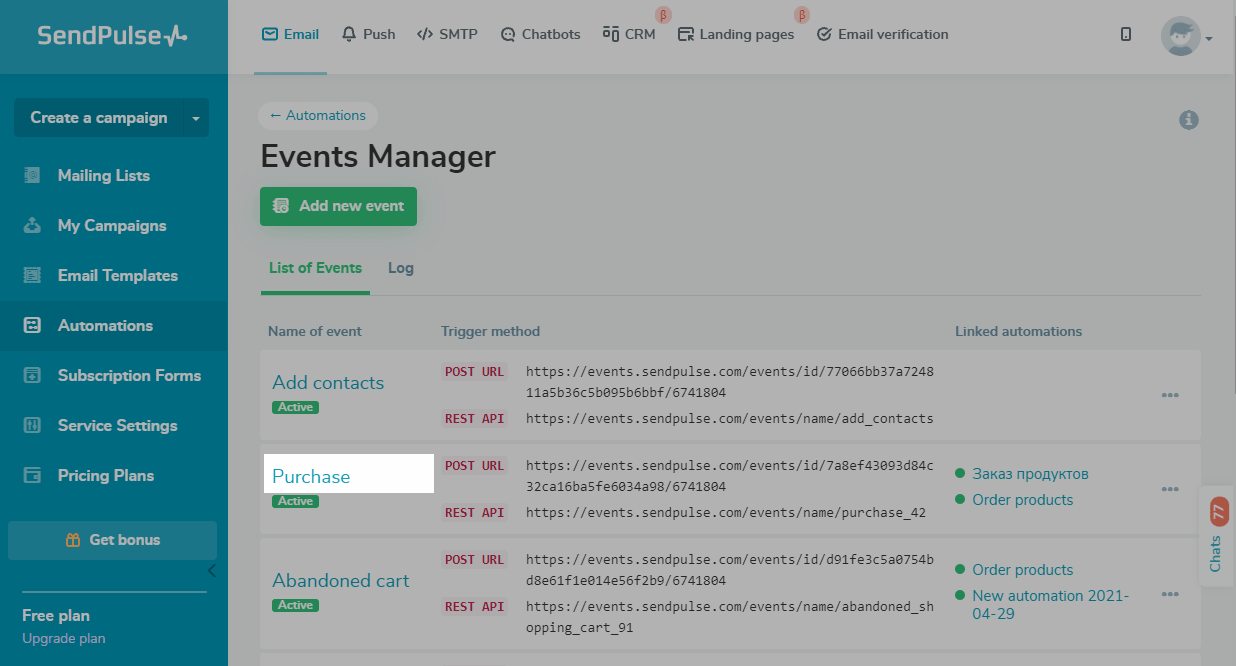The height and width of the screenshot is (666, 1236).
Task: Open the Purchase event
Action: [x=311, y=476]
